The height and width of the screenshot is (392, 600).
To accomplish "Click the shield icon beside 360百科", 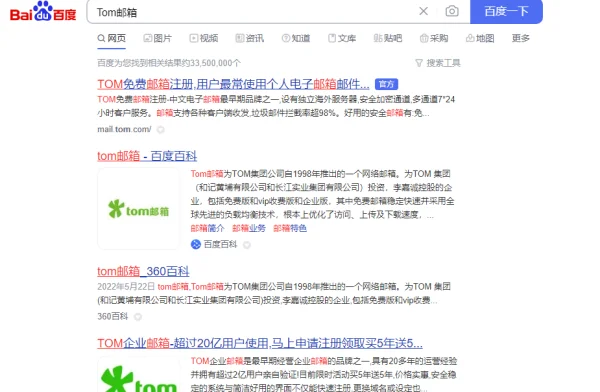I will pyautogui.click(x=138, y=317).
